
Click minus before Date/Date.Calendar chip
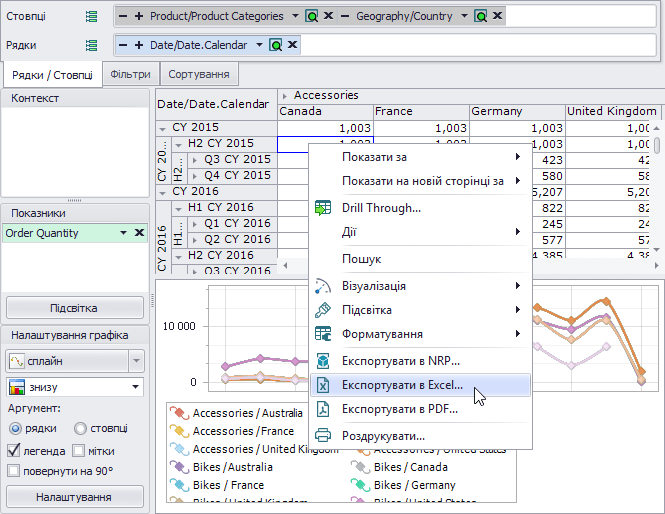tap(123, 45)
